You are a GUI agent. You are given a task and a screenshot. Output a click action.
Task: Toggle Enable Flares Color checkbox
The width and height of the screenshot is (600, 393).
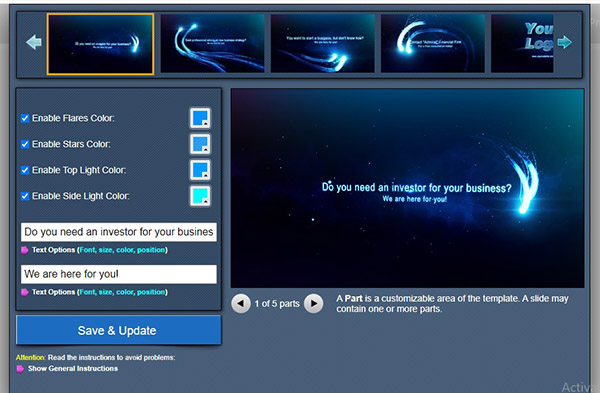tap(25, 118)
